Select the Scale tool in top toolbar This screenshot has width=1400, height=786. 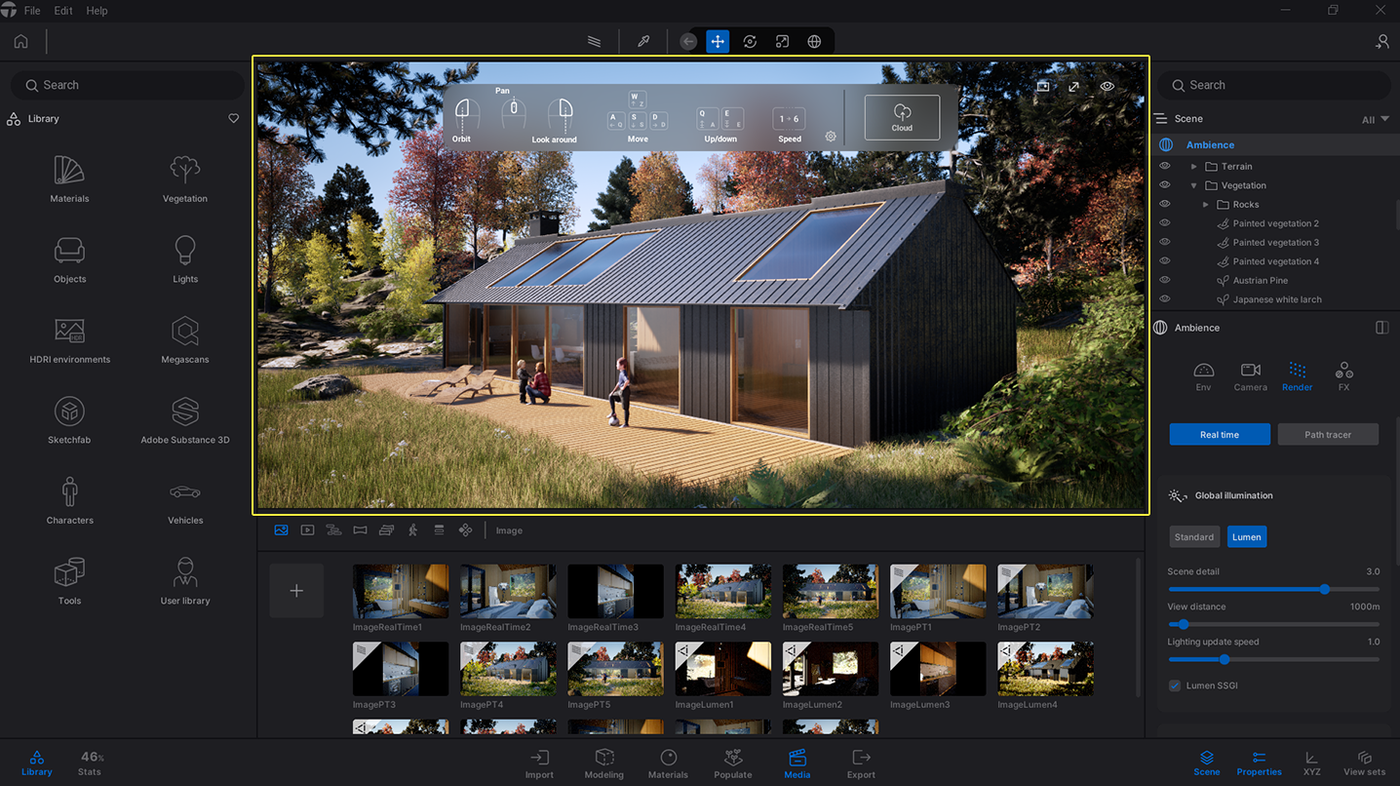(782, 41)
